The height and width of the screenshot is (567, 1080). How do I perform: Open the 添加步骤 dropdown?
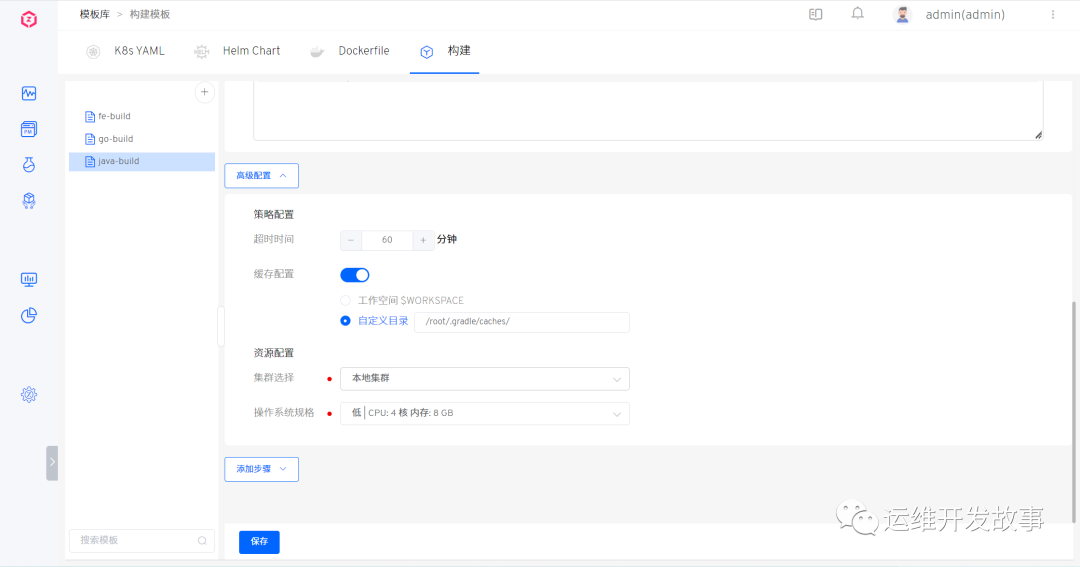262,469
